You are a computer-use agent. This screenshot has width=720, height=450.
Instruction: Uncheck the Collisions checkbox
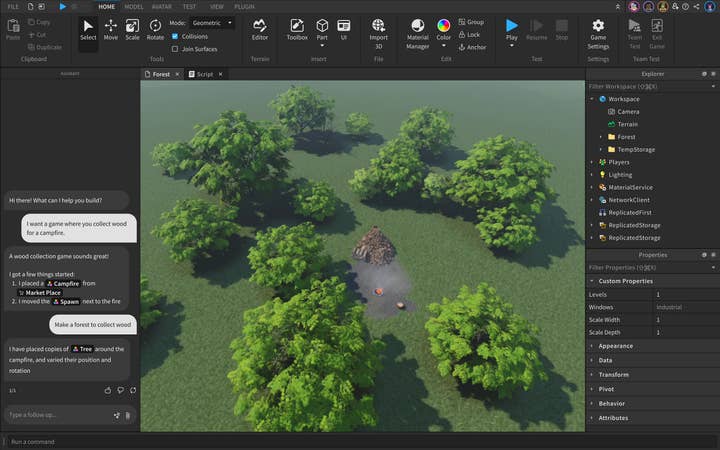[175, 36]
